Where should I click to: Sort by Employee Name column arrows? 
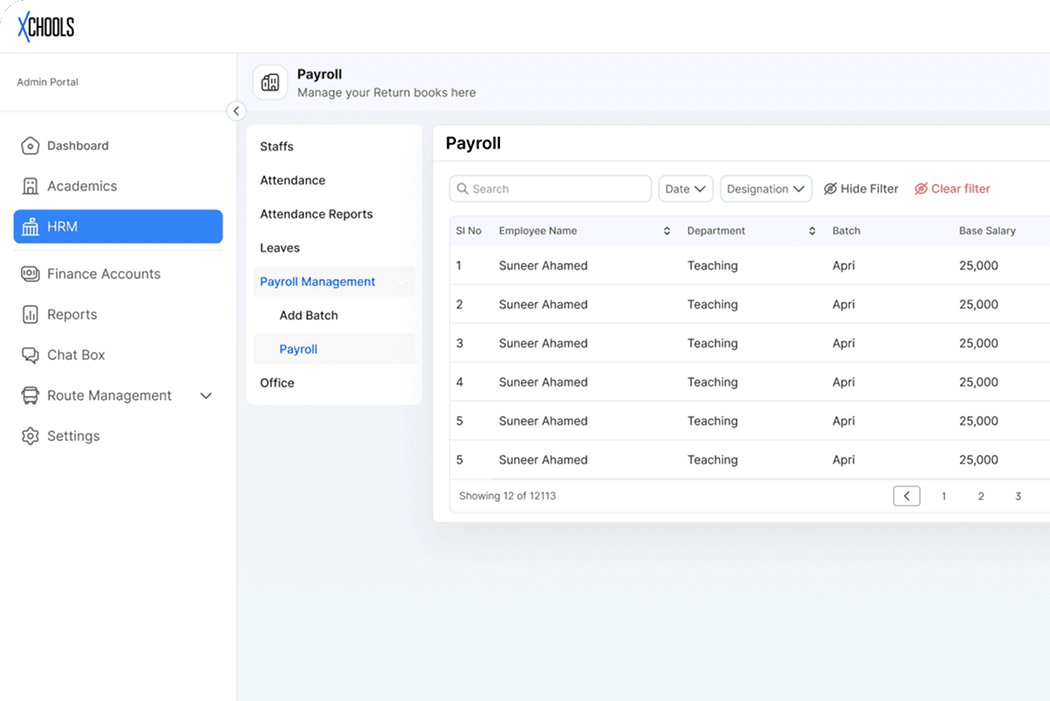pyautogui.click(x=667, y=231)
